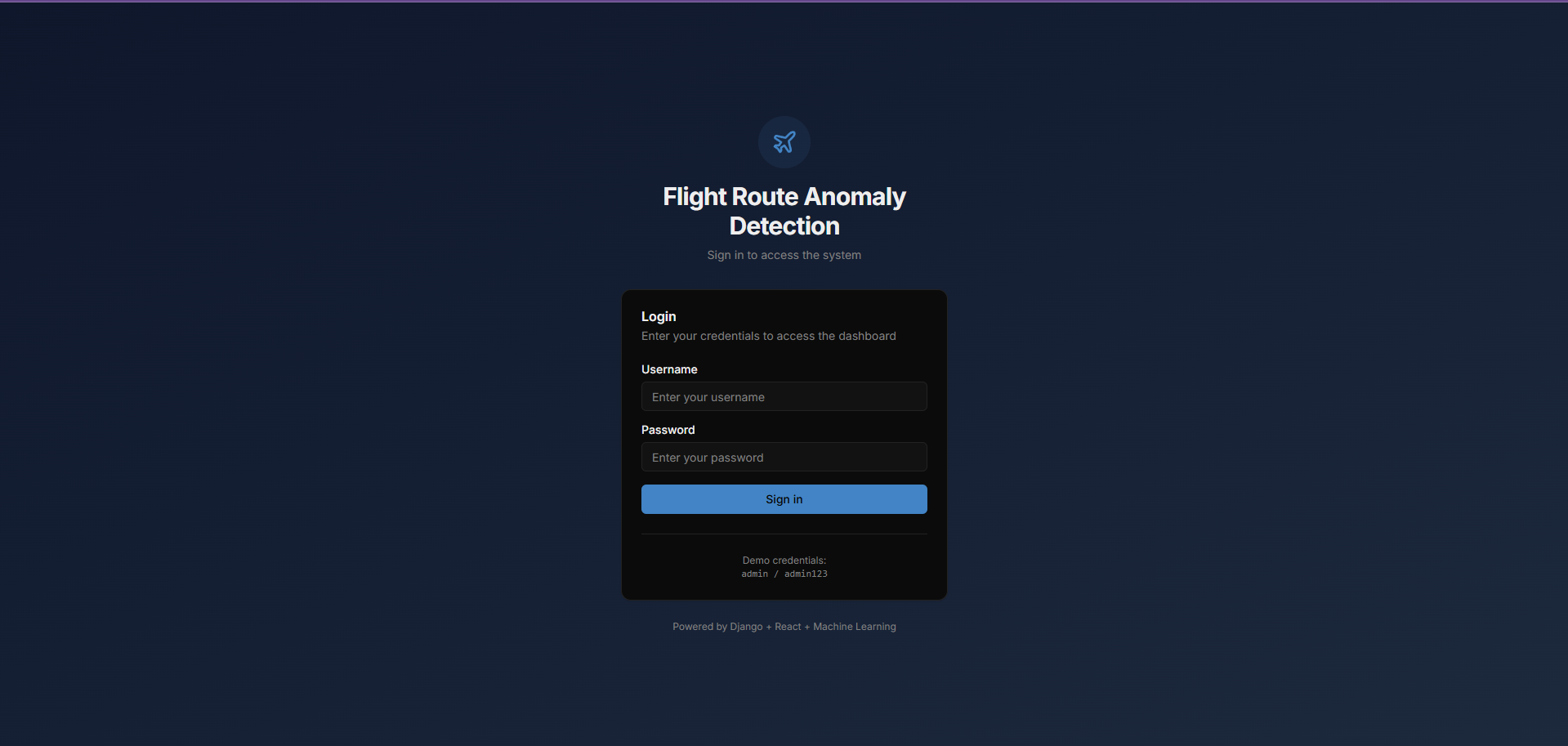
Task: Focus the 'Enter your username' input box
Action: (784, 396)
